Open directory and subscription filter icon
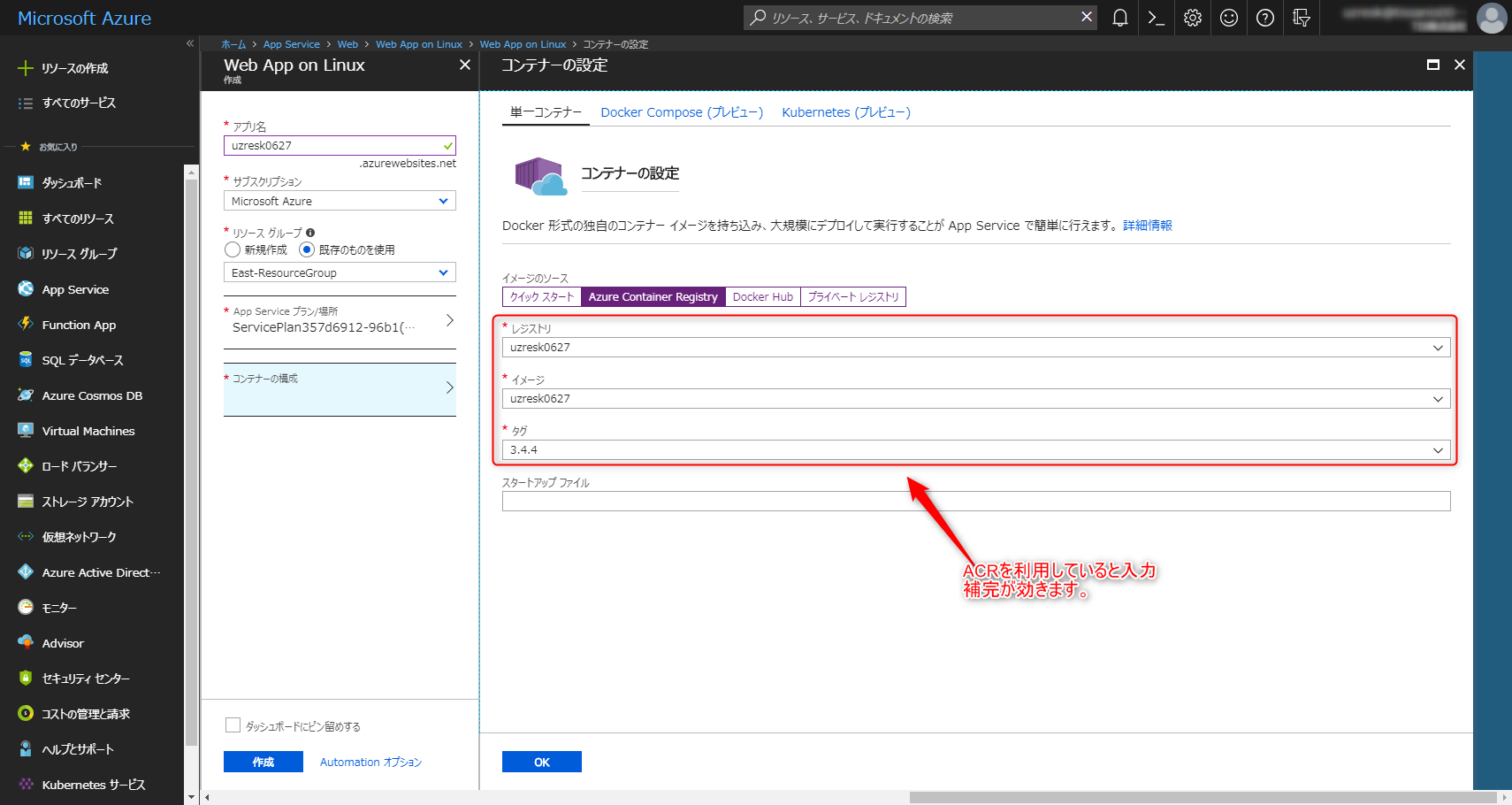The height and width of the screenshot is (805, 1512). tap(1302, 18)
